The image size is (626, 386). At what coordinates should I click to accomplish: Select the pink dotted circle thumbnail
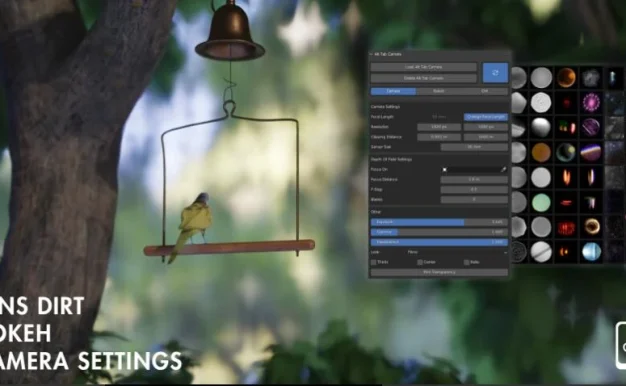pyautogui.click(x=591, y=103)
